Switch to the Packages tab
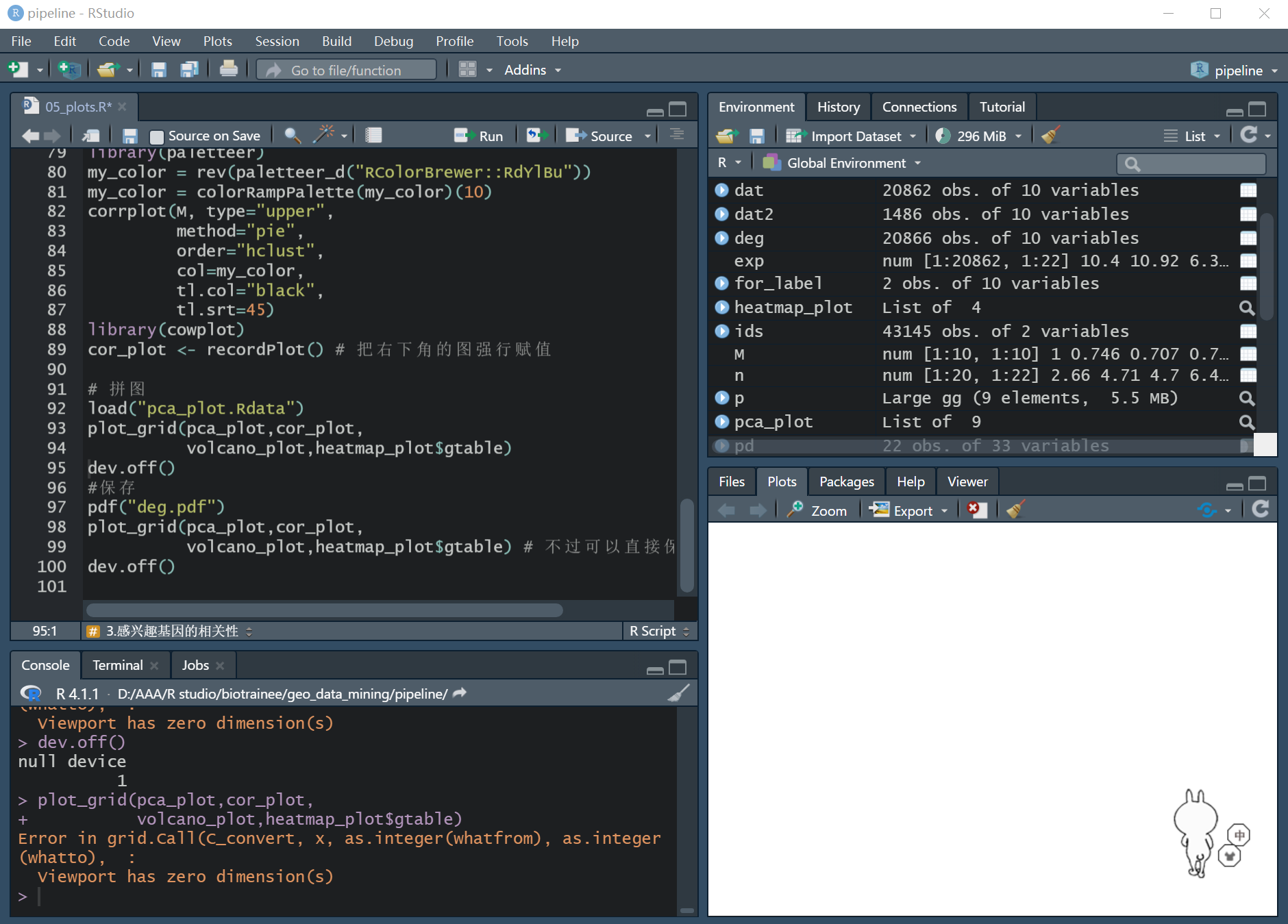 click(846, 481)
